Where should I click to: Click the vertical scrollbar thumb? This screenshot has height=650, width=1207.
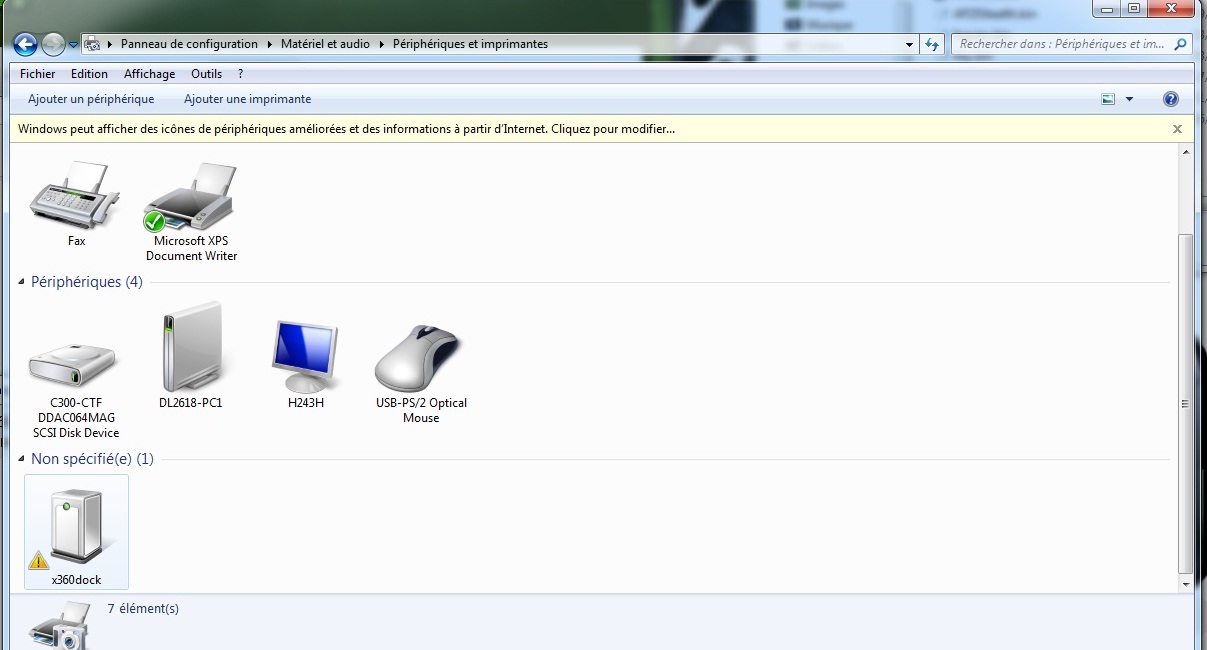tap(1186, 403)
